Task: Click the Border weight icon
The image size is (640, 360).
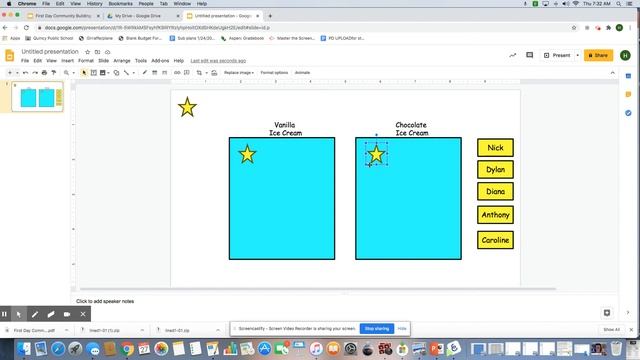Action: (x=155, y=73)
